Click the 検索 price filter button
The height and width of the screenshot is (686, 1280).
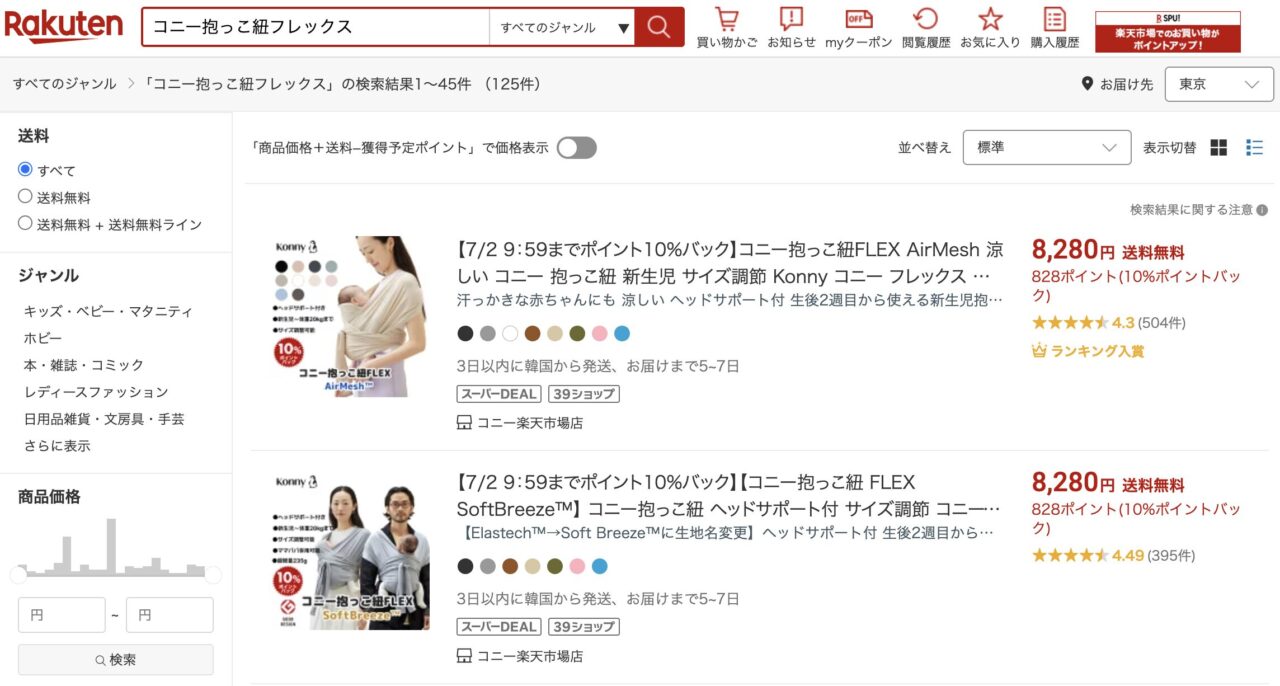(x=116, y=660)
